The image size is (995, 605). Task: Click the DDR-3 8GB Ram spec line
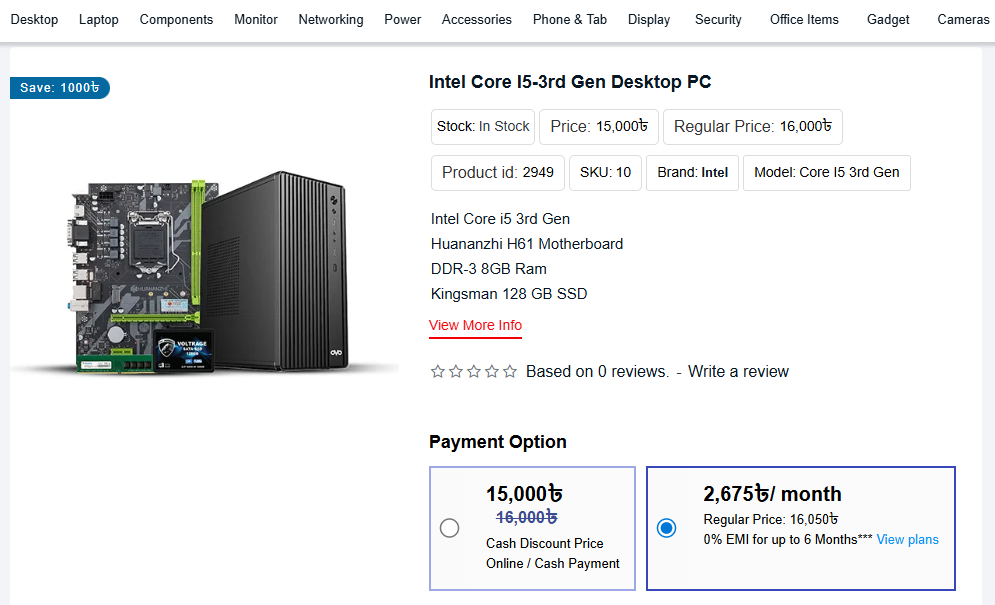click(x=489, y=269)
